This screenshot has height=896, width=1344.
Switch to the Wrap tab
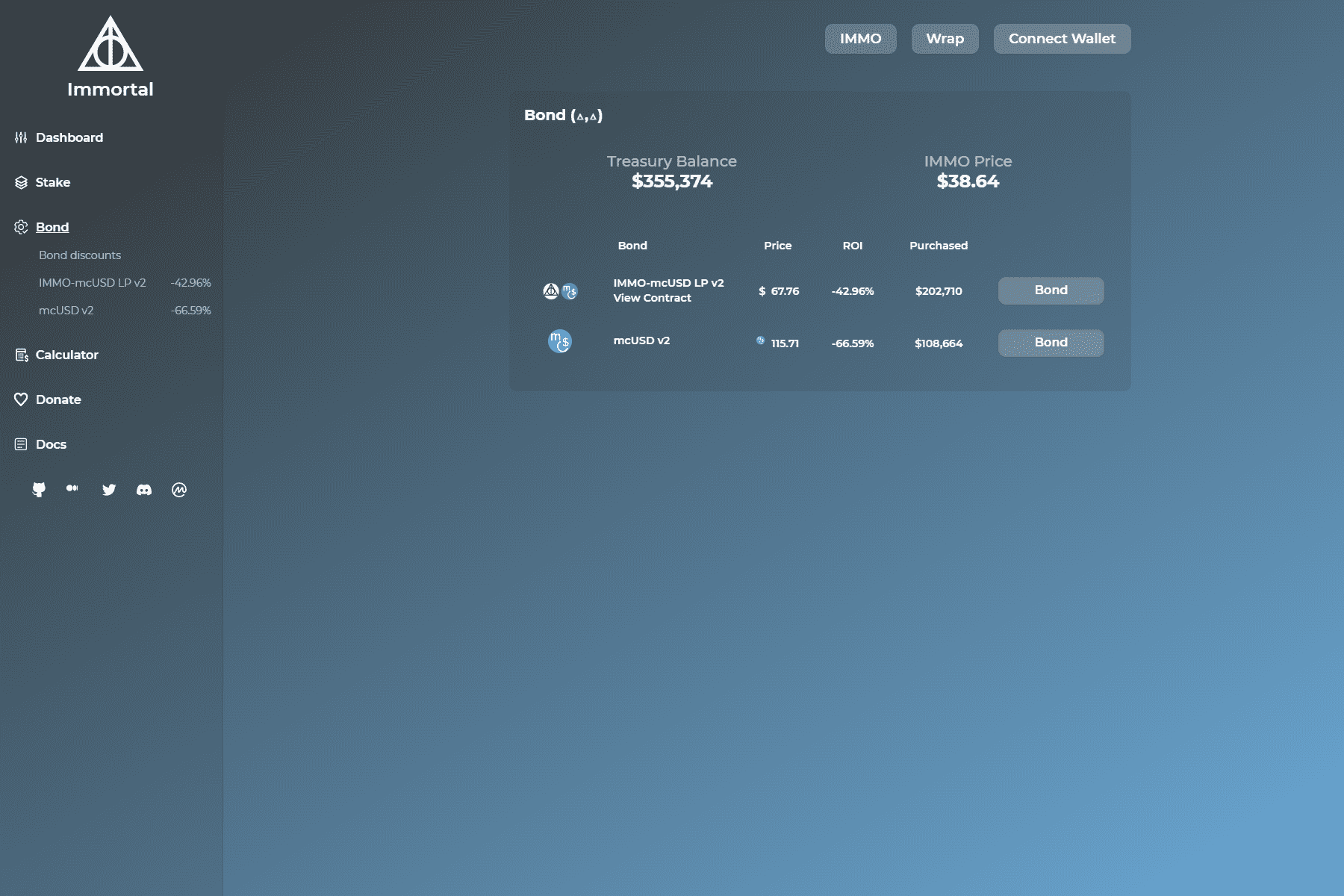[x=945, y=38]
